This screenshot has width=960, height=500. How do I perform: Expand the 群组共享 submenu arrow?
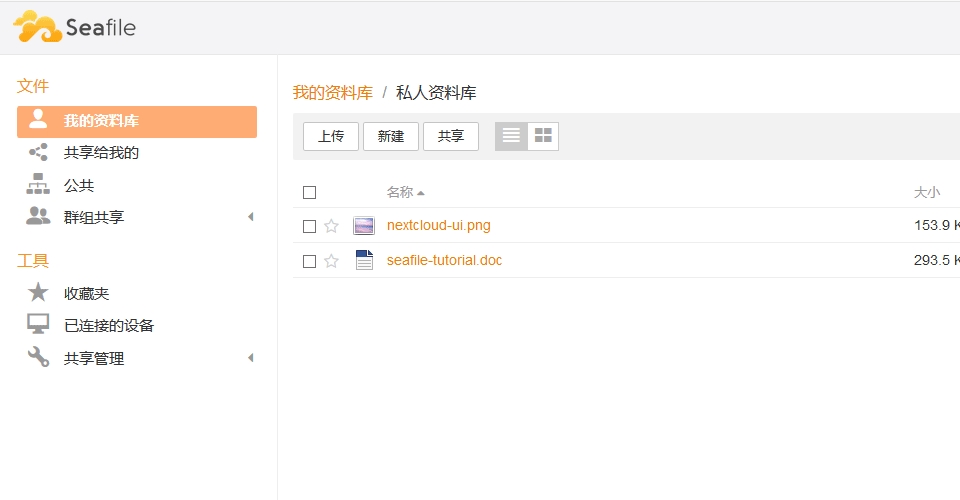pos(250,217)
